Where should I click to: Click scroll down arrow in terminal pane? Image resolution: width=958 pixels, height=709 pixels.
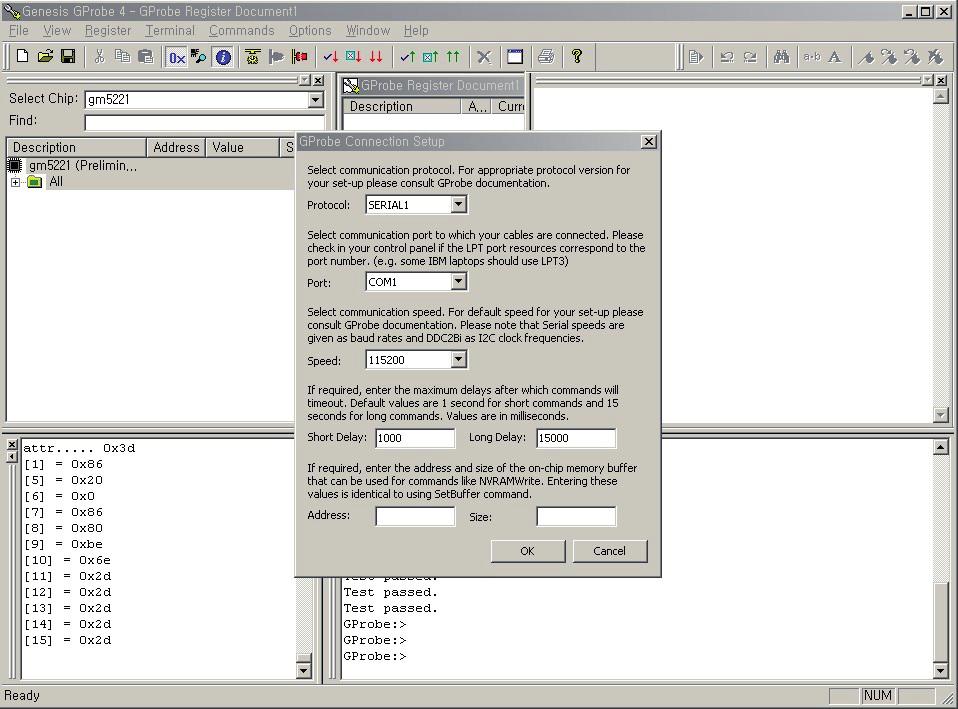pyautogui.click(x=941, y=671)
